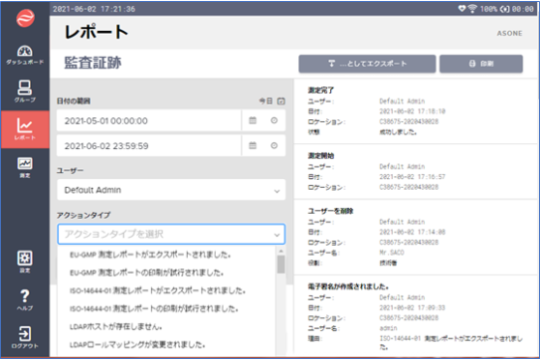
Task: Click Logout (ログアウト) in sidebar
Action: [x=25, y=338]
